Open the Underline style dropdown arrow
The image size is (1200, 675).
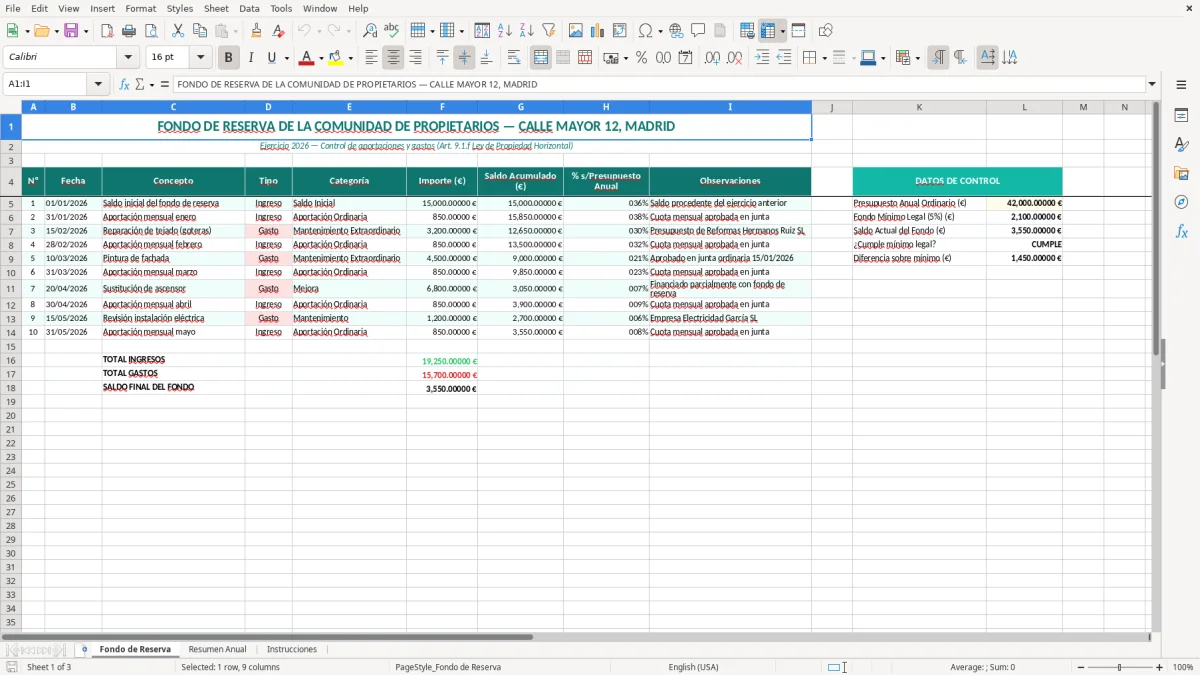tap(286, 58)
